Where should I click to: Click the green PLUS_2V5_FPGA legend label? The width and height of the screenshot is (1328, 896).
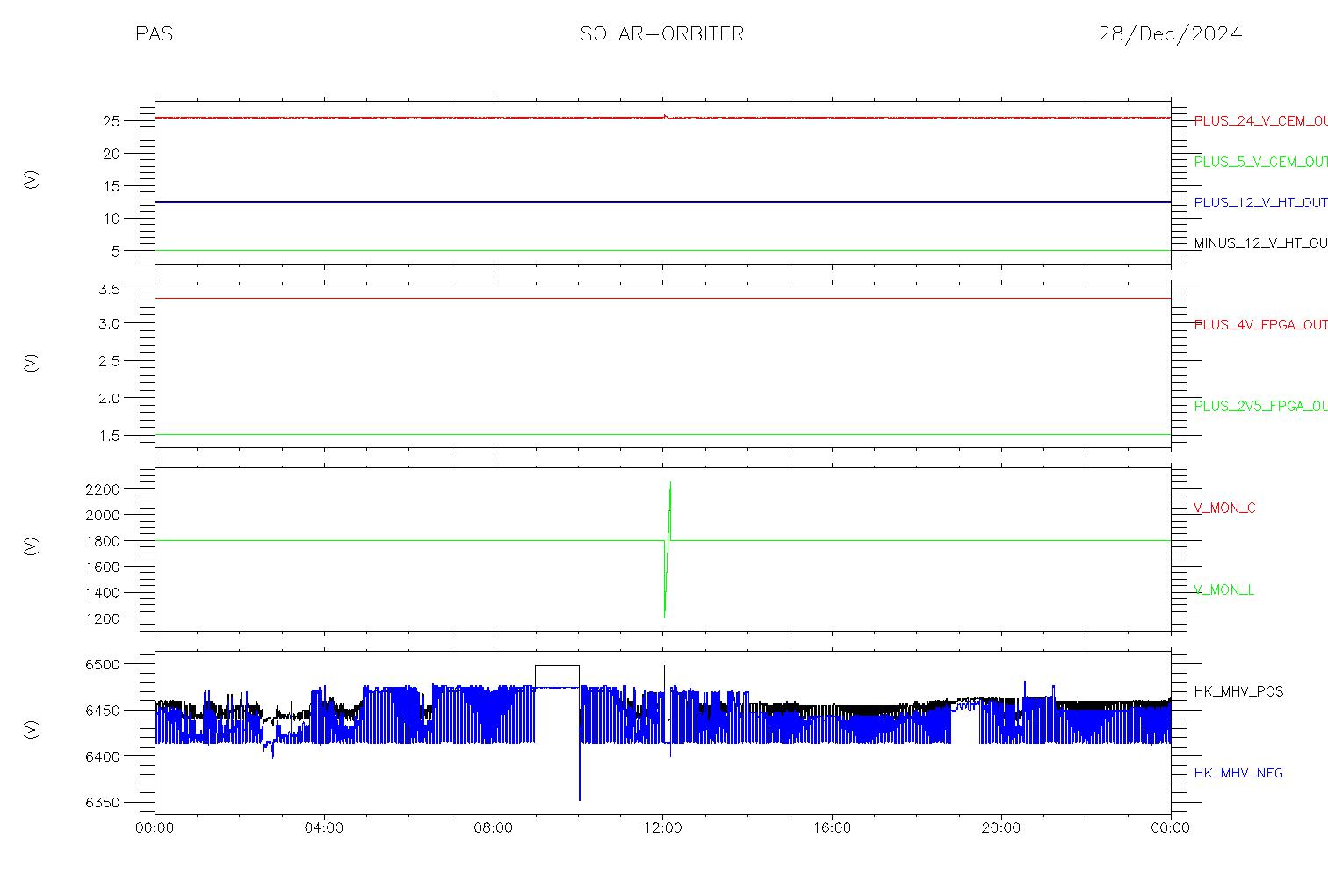tap(1260, 407)
